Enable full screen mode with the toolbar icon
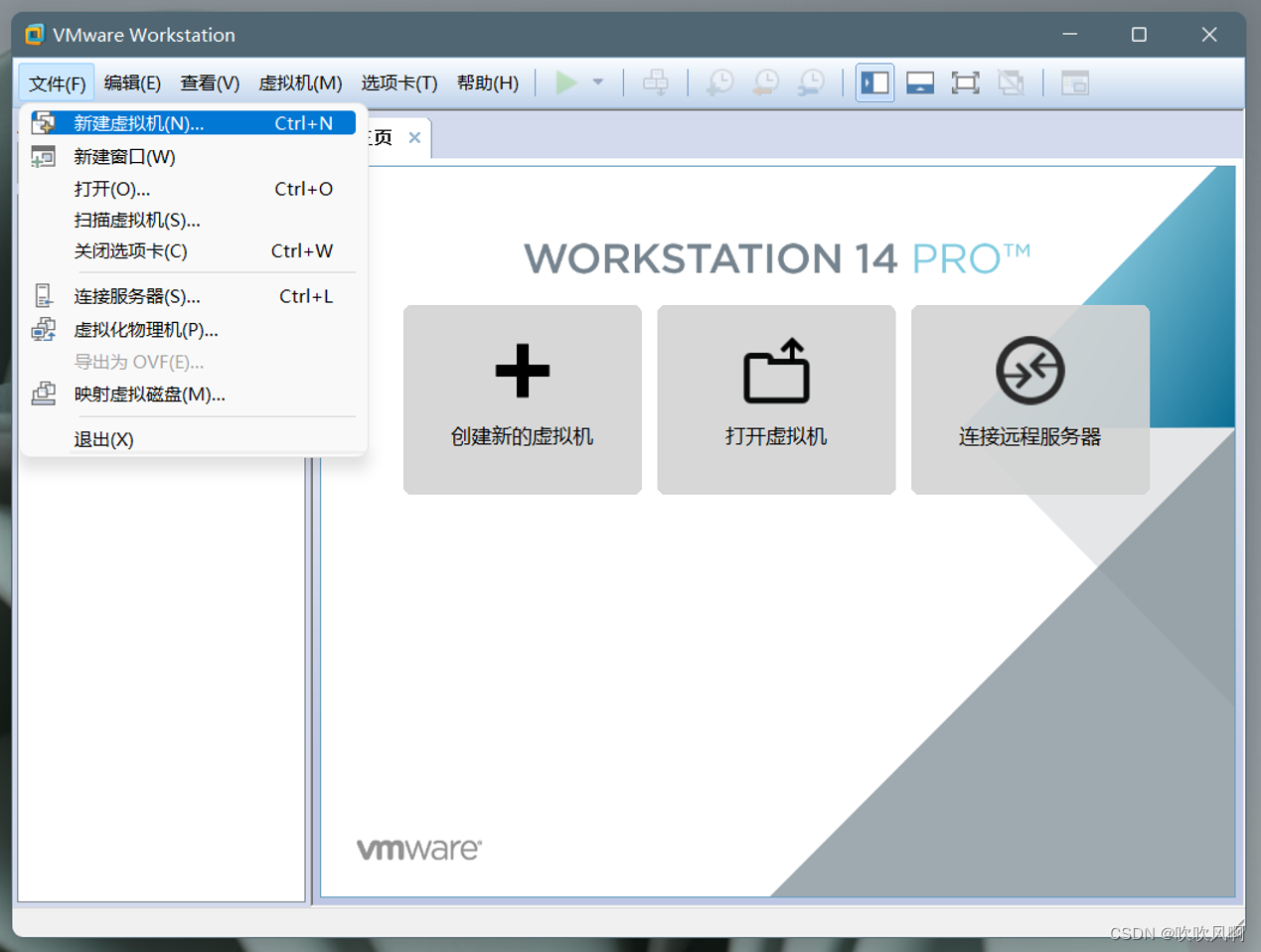 click(x=965, y=82)
